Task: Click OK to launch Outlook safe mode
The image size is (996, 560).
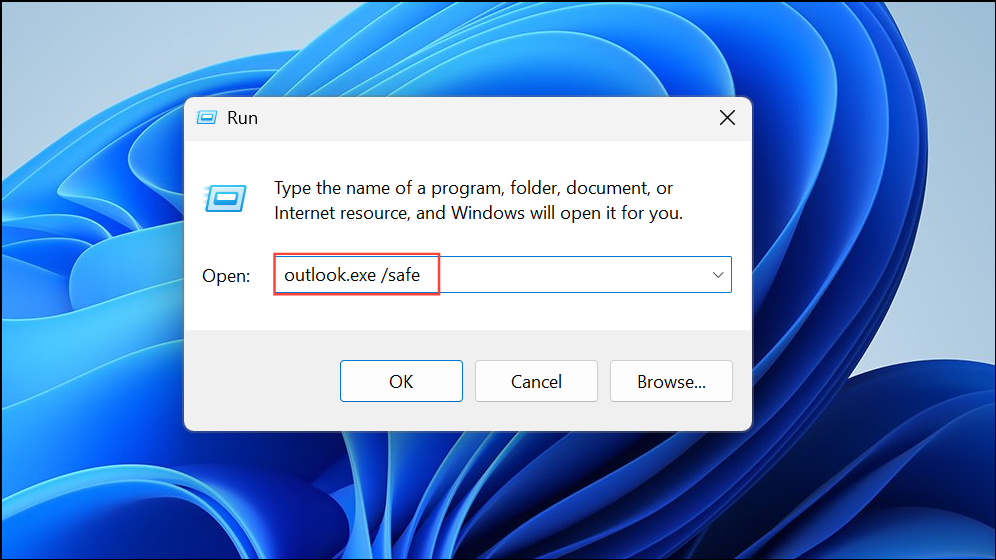Action: click(401, 381)
